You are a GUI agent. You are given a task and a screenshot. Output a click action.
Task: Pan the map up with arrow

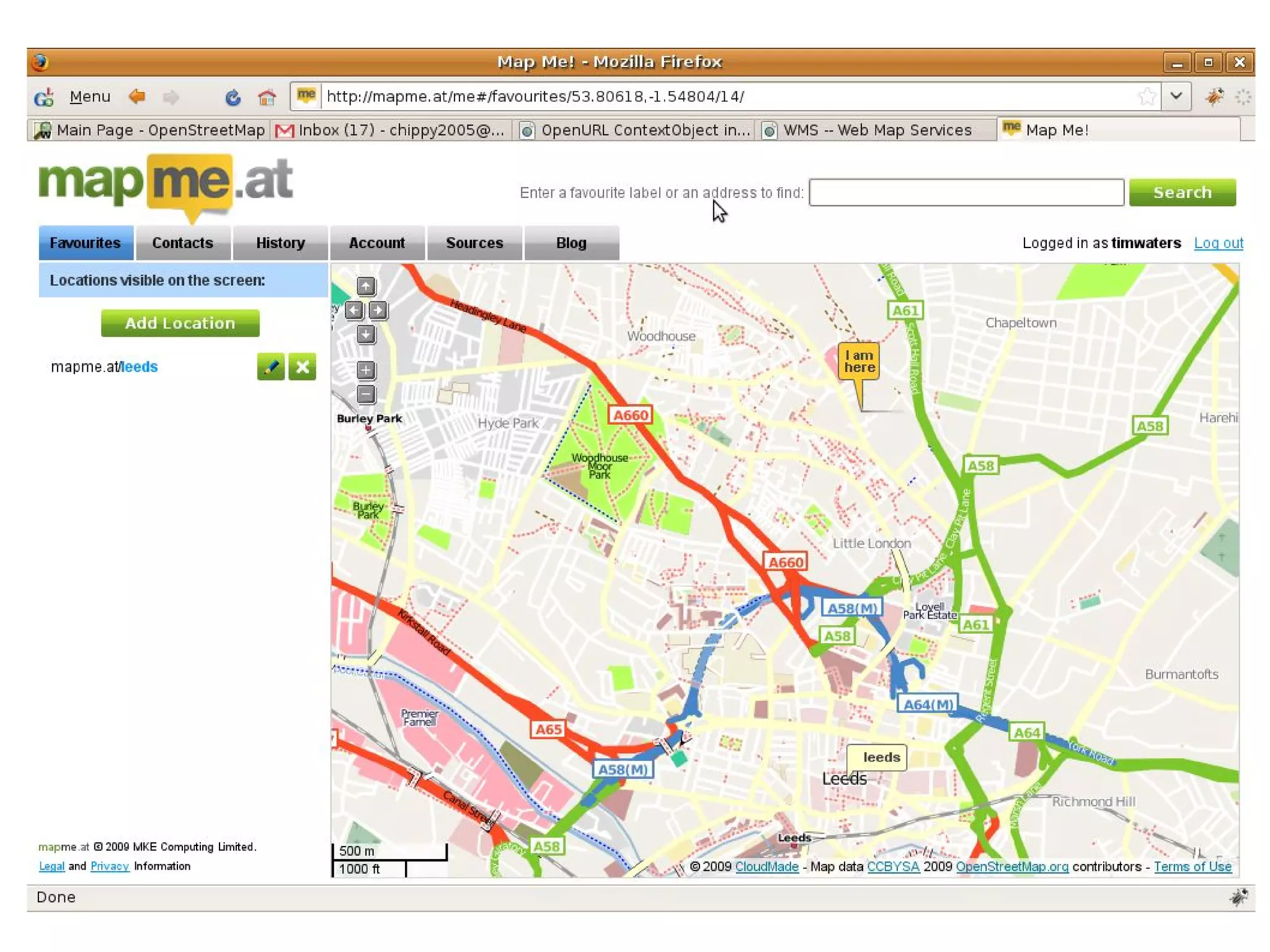(366, 286)
